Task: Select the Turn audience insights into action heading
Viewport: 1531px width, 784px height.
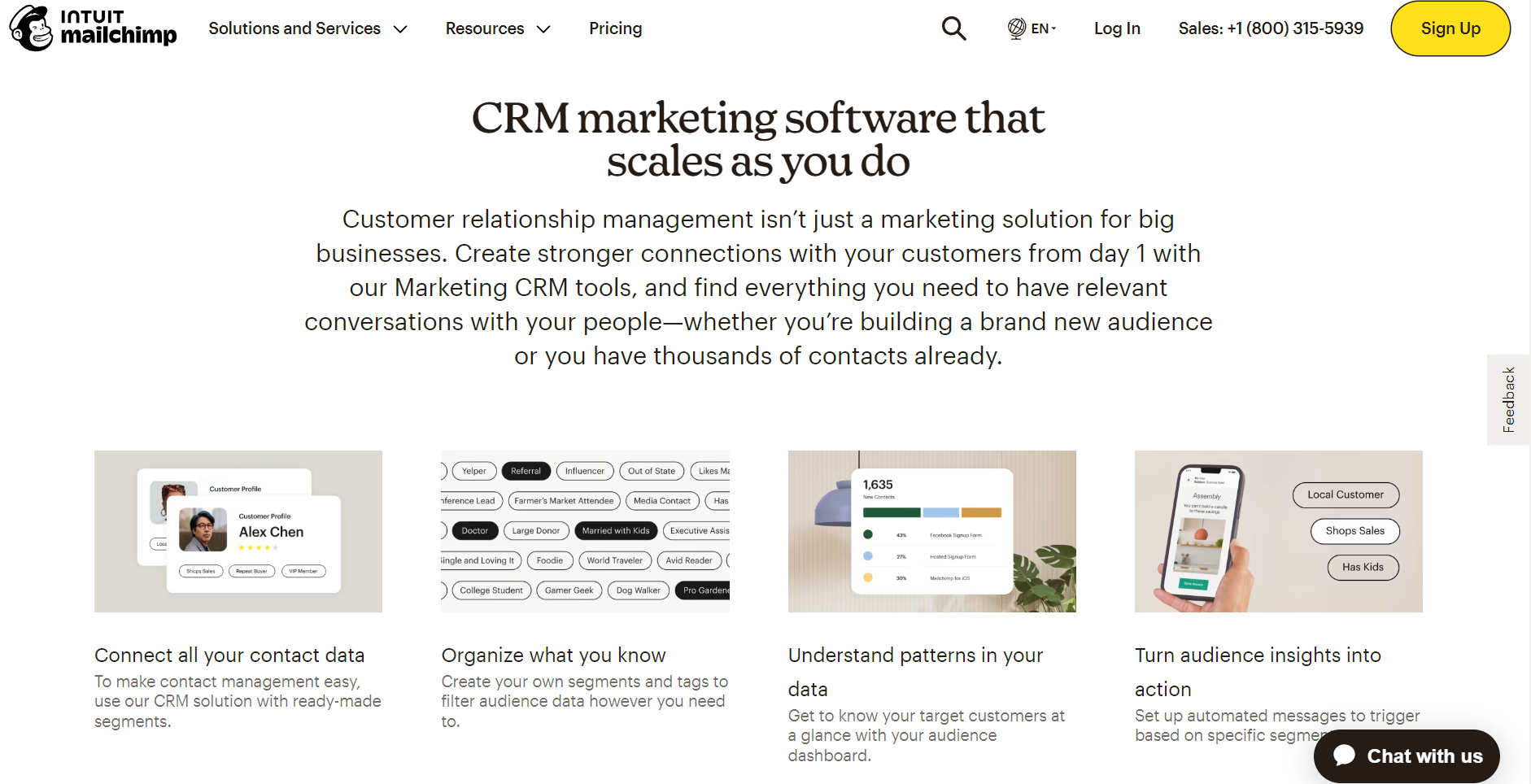Action: point(1258,672)
